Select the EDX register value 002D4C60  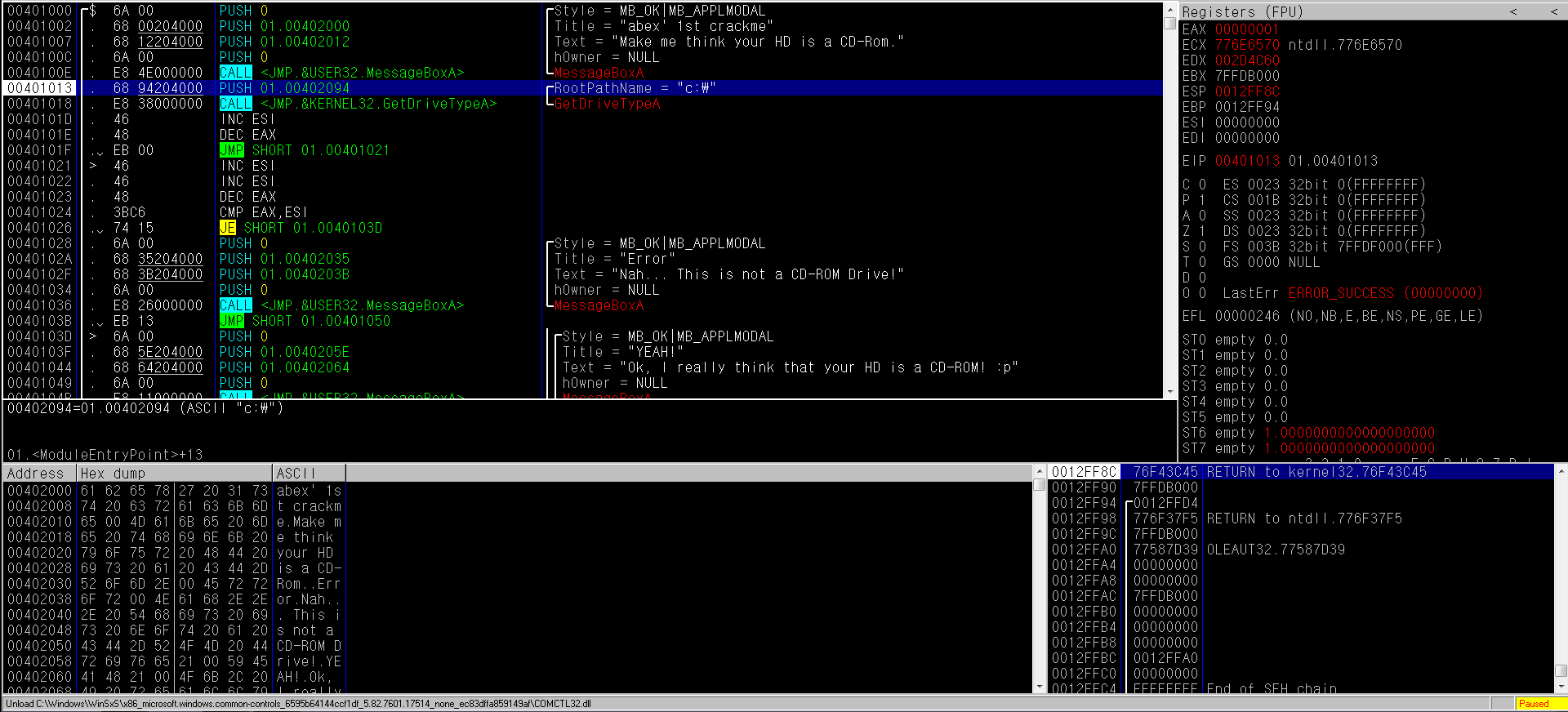click(1247, 60)
